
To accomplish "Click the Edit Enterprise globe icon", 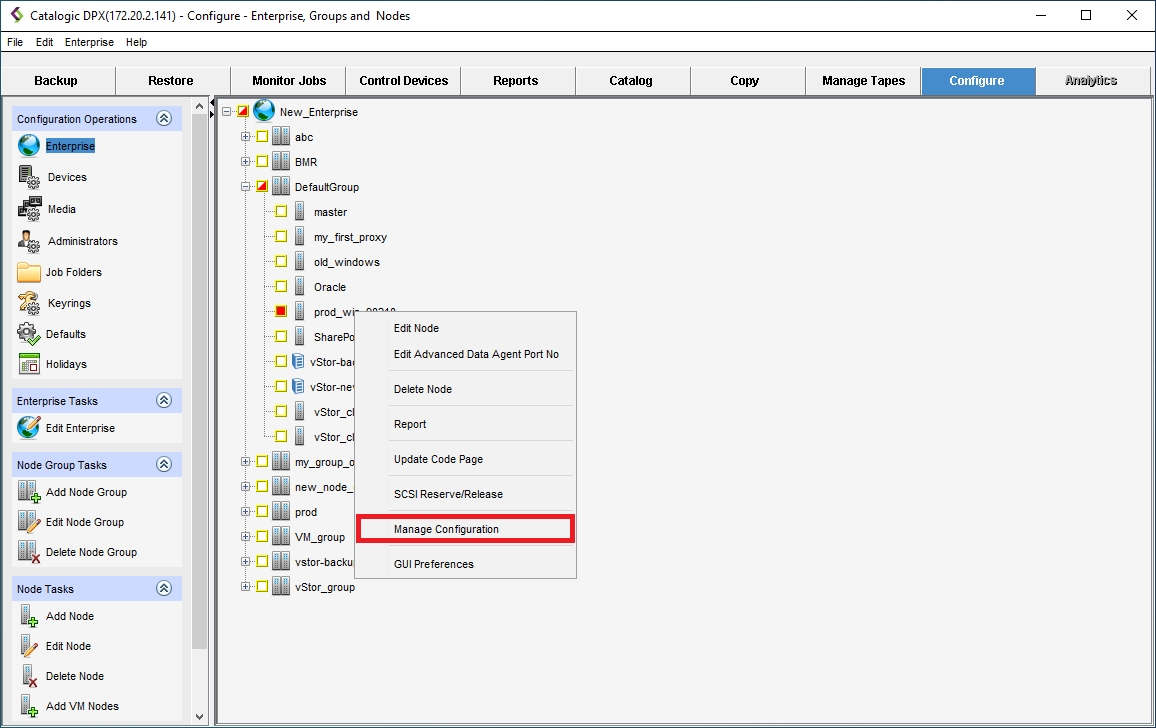I will (29, 428).
